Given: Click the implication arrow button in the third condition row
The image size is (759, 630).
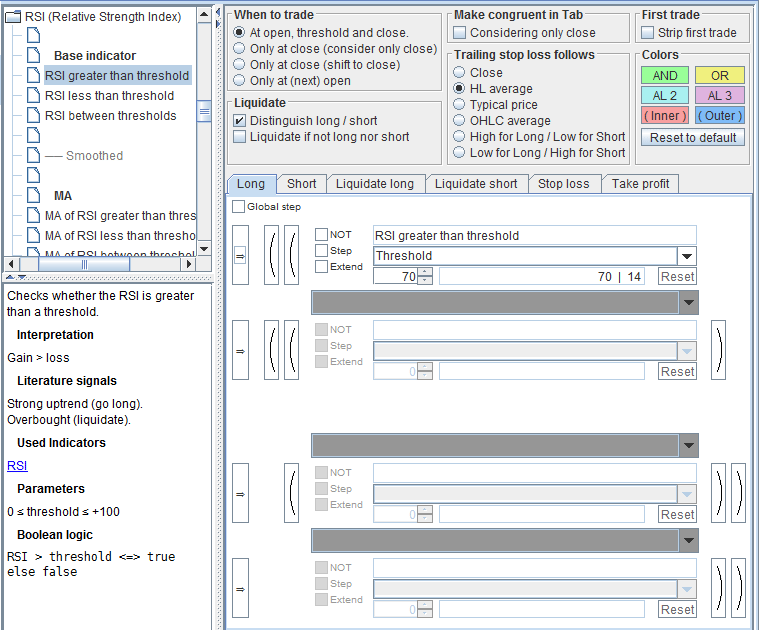Looking at the screenshot, I should (241, 493).
